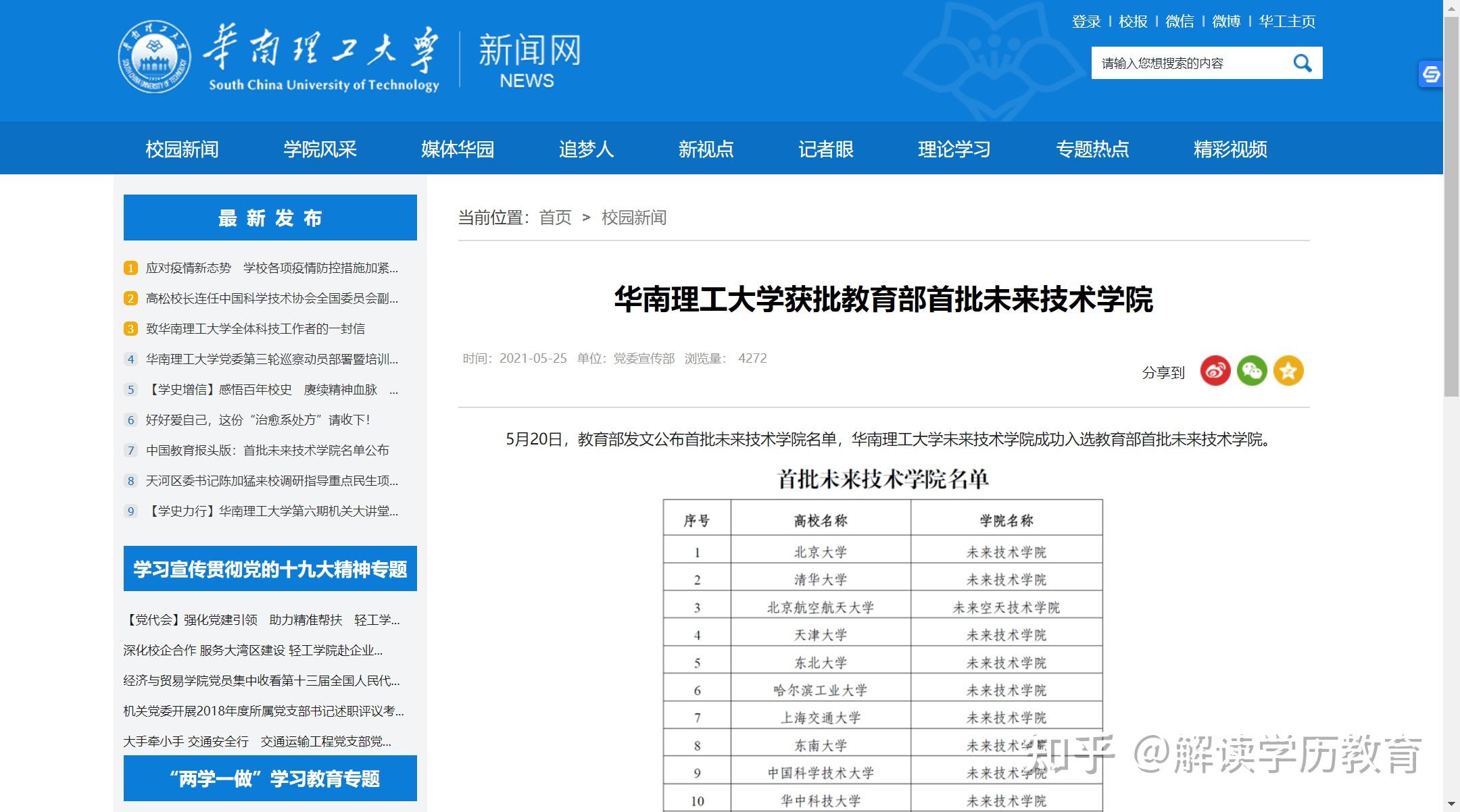
Task: Open 媒体华园 navigation menu
Action: [458, 149]
